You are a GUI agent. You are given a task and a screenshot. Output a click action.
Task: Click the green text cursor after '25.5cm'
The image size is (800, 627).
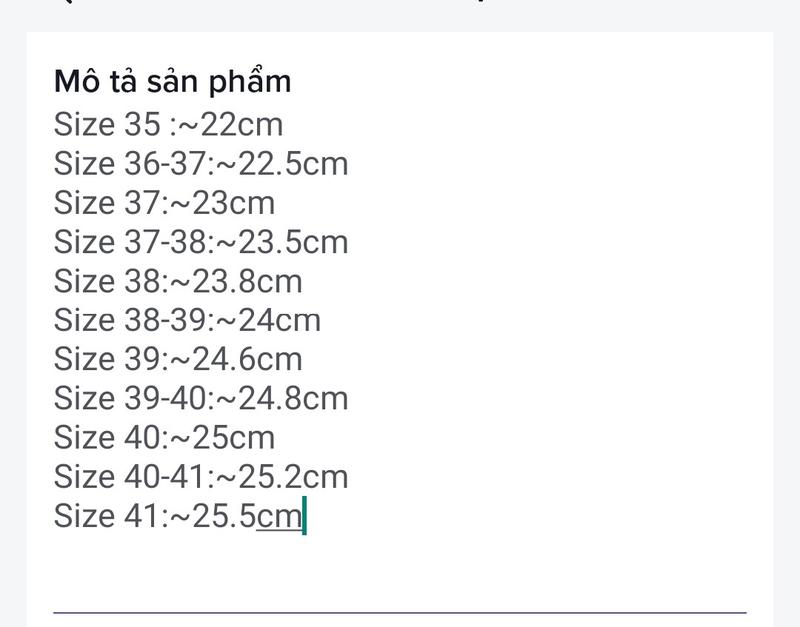305,515
